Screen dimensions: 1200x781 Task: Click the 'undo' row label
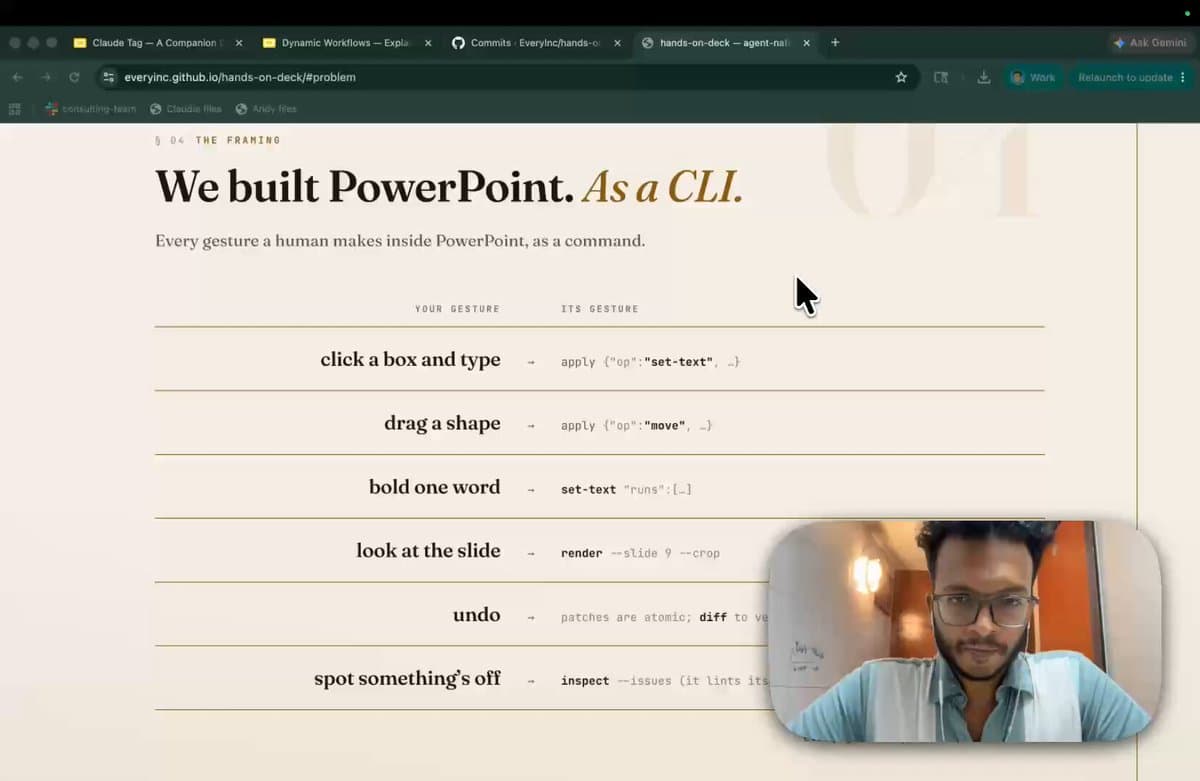tap(476, 615)
